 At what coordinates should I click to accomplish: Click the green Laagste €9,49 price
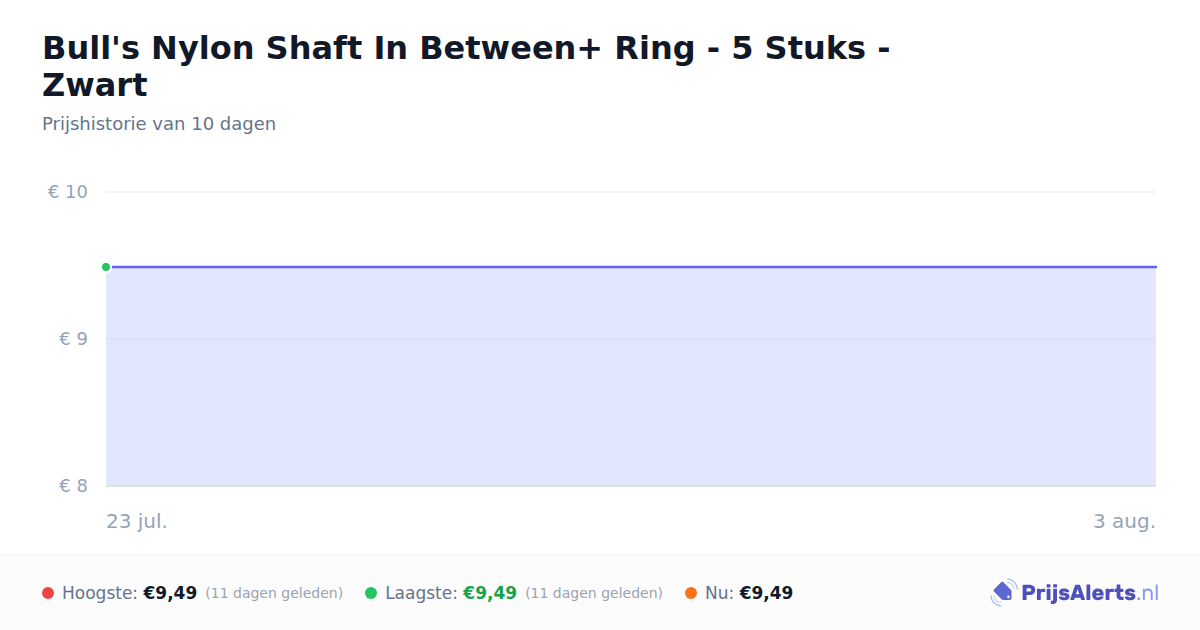point(490,593)
